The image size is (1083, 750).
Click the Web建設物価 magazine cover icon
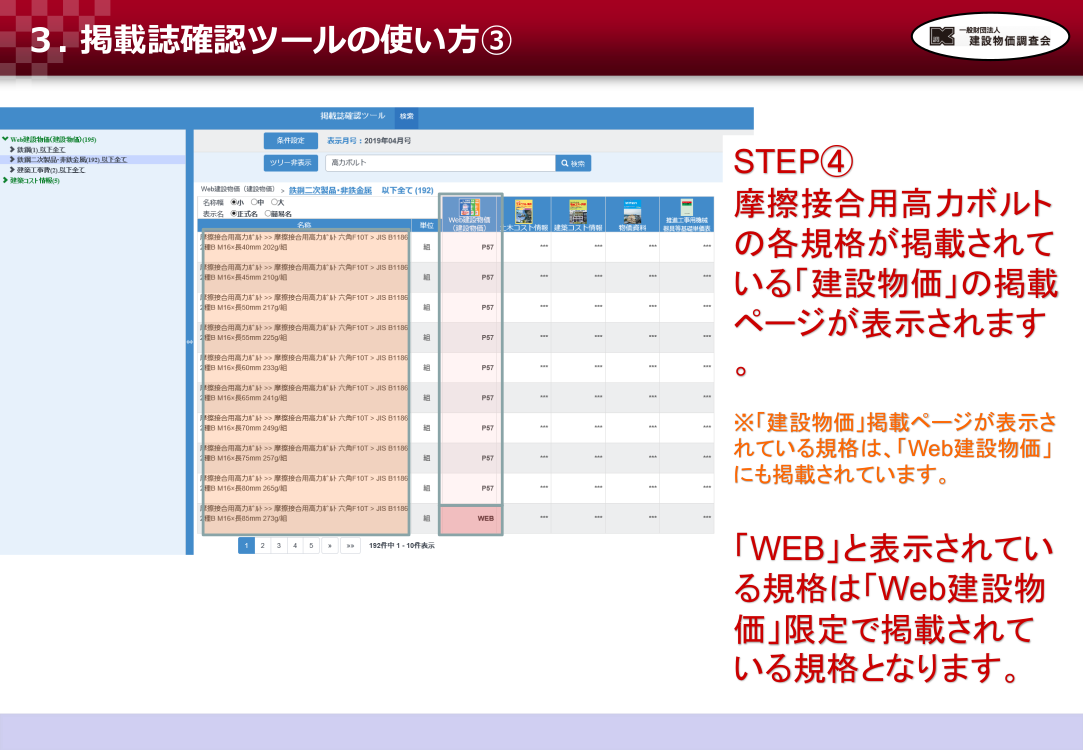(470, 207)
